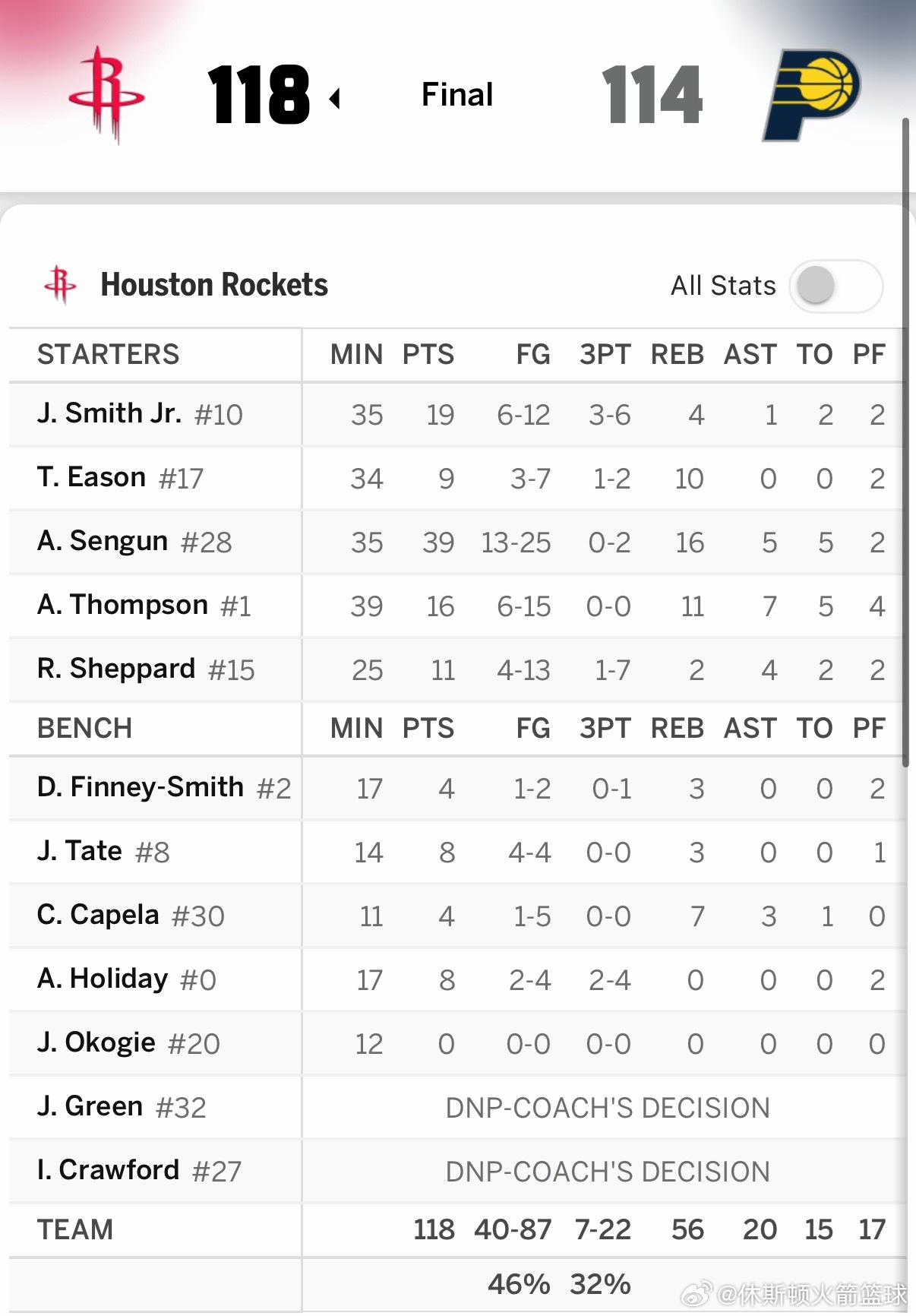Click the REB column header in Bench
Screen dimensions: 916x1316
pyautogui.click(x=678, y=729)
